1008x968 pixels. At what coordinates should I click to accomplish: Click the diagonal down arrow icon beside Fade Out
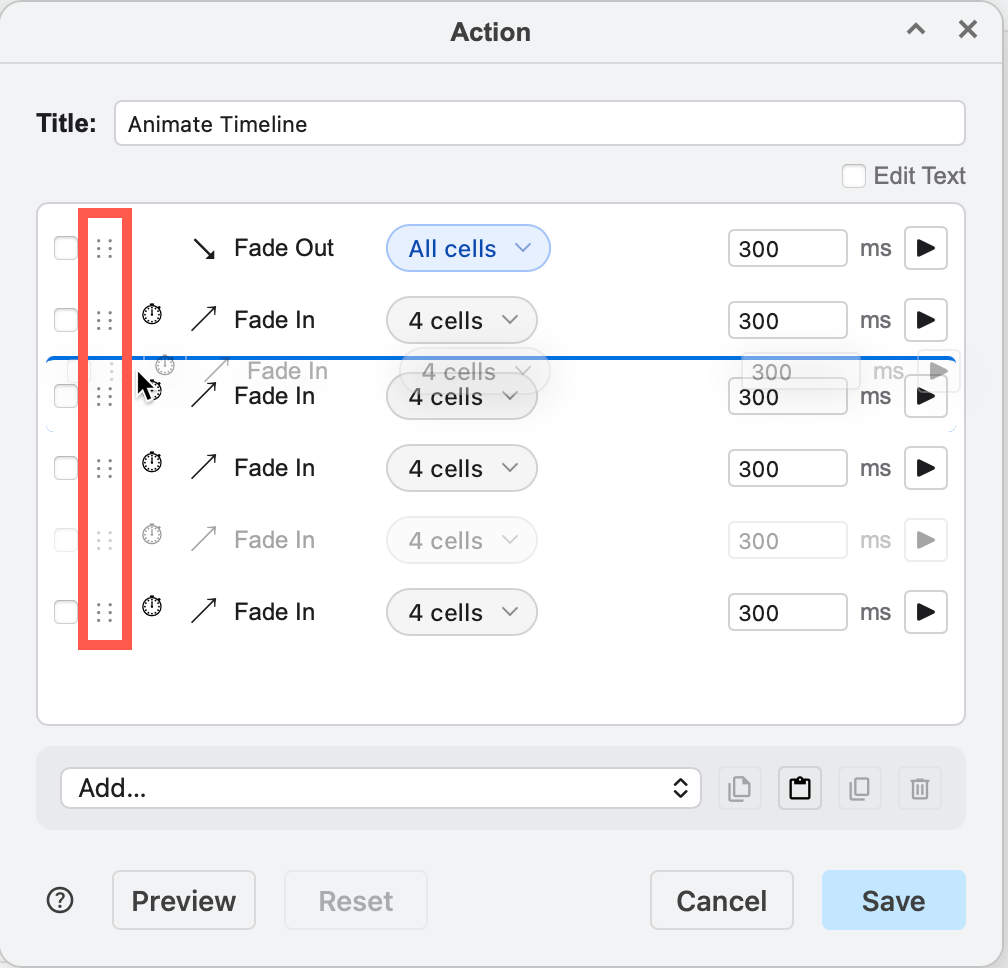tap(204, 248)
